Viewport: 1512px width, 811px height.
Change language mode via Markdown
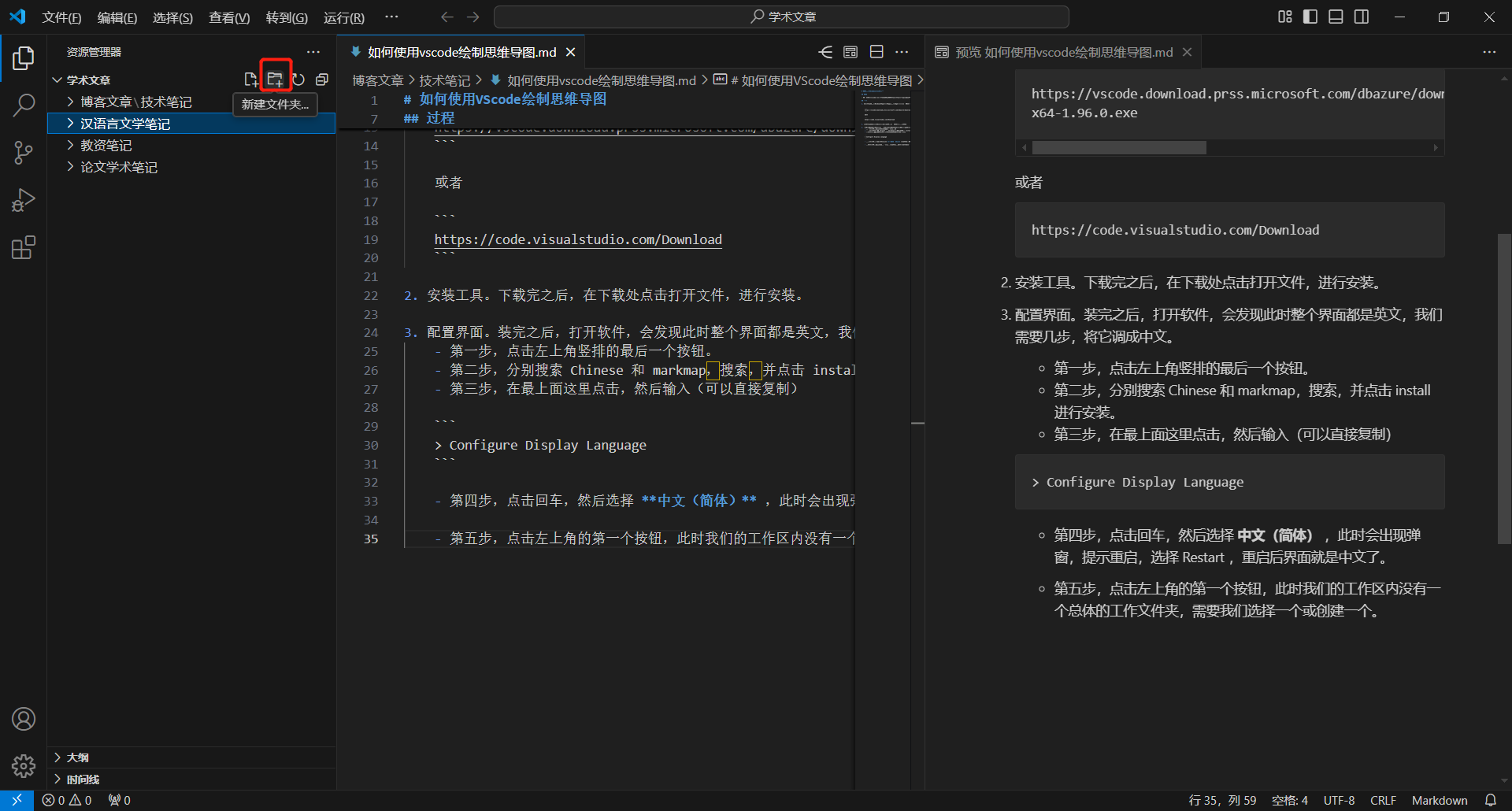pos(1440,800)
